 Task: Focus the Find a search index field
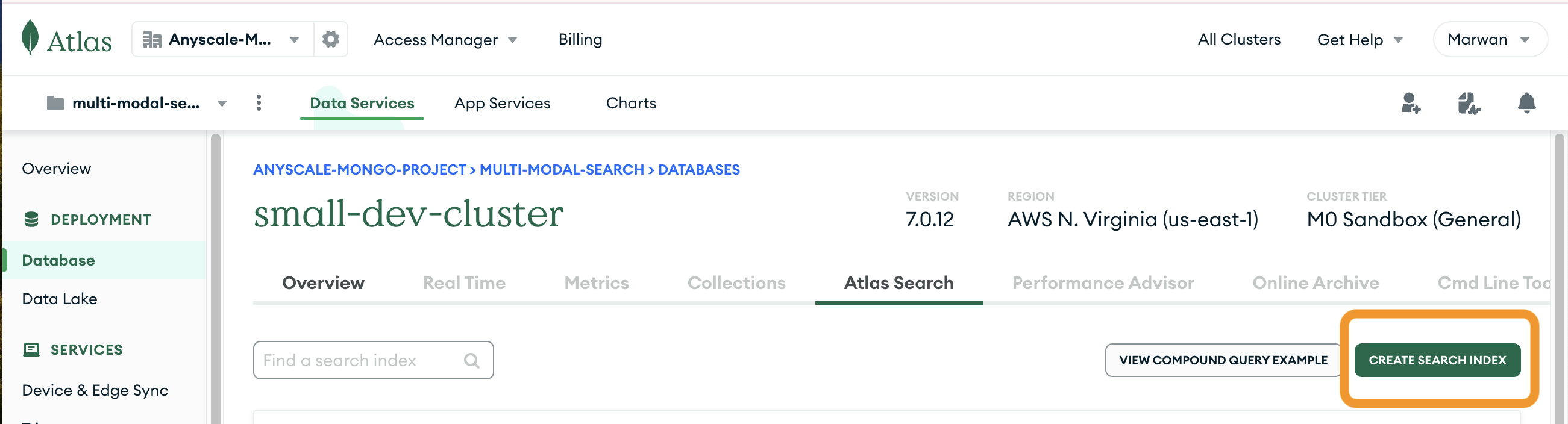(373, 360)
